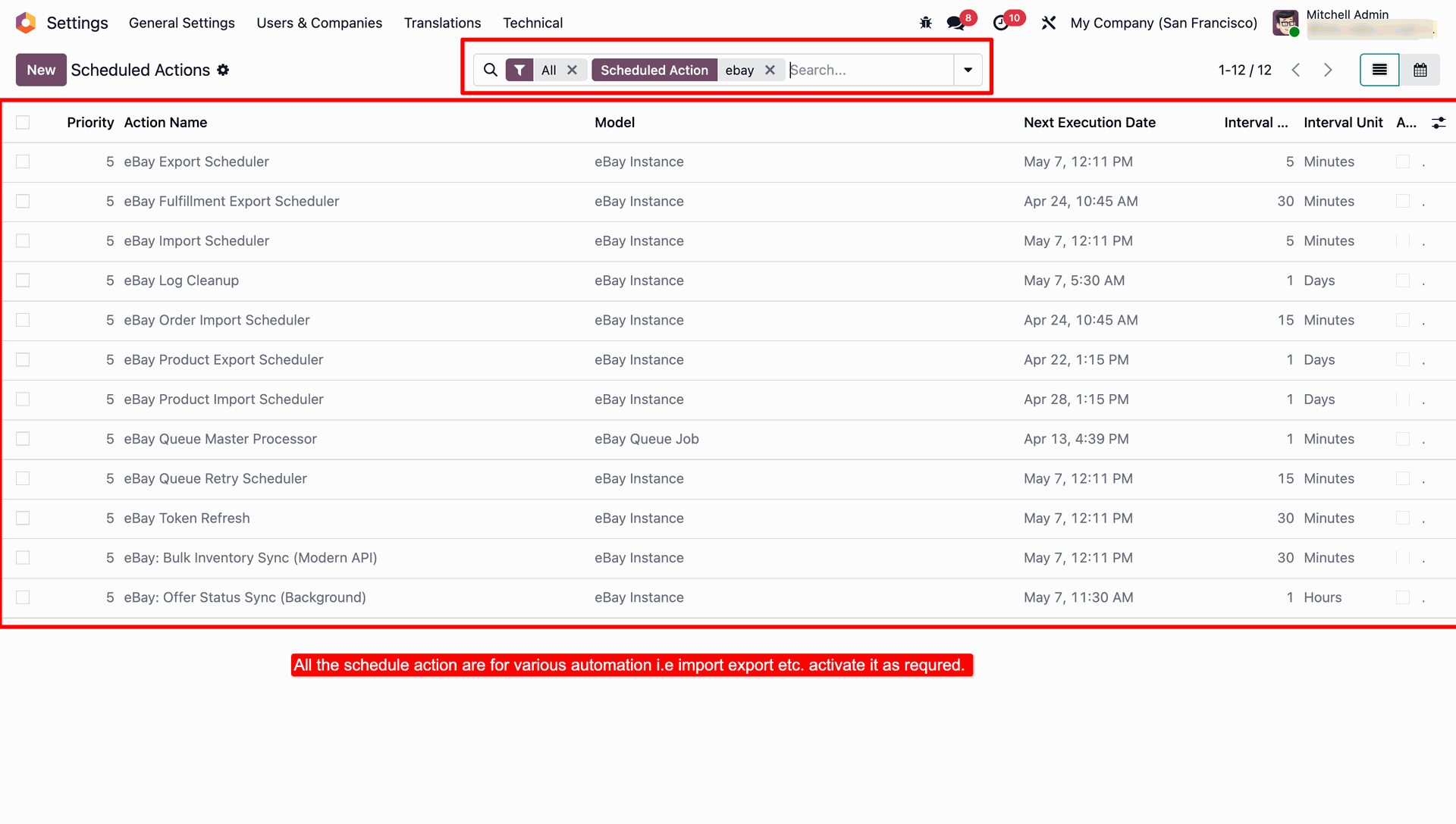1456x824 pixels.
Task: Sort by Model column header
Action: coord(614,123)
